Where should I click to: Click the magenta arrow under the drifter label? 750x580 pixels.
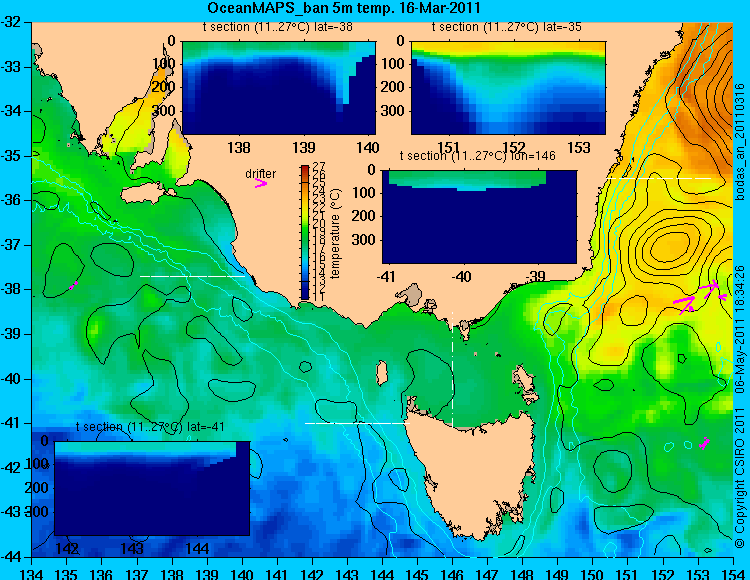pyautogui.click(x=261, y=184)
